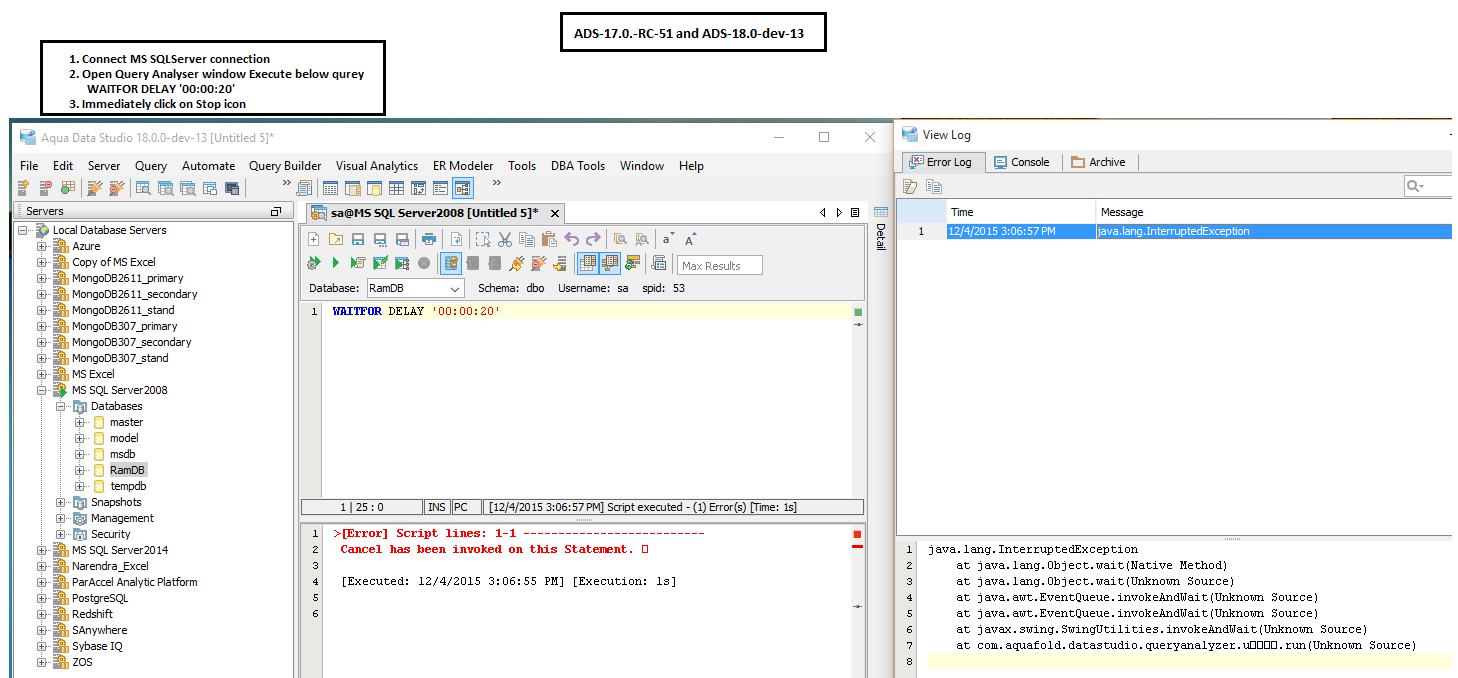The height and width of the screenshot is (678, 1458).
Task: Click the Decrease Font Size icon
Action: tap(668, 238)
